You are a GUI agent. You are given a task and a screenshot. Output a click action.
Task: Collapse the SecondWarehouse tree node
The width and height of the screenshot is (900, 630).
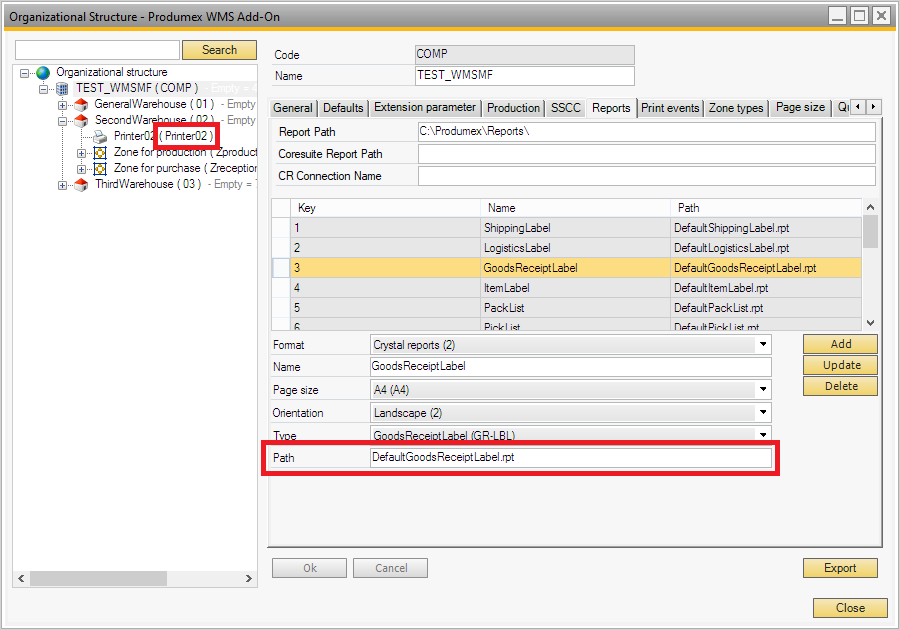pyautogui.click(x=63, y=121)
